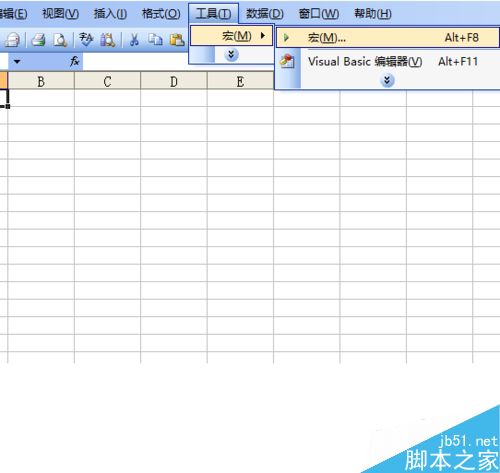The height and width of the screenshot is (473, 500).
Task: Open the 视图(V) menu
Action: point(61,14)
